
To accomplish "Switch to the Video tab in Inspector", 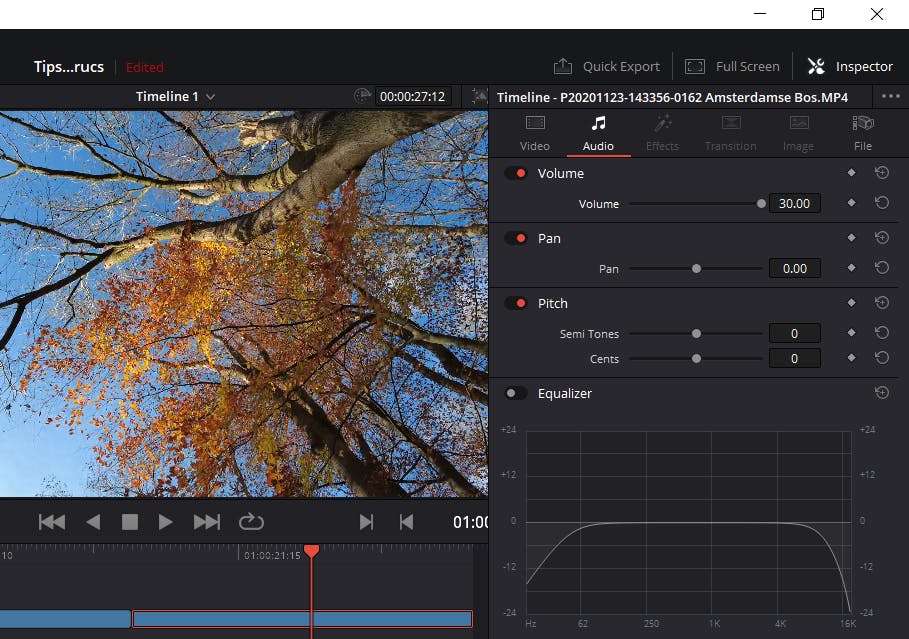I will click(535, 132).
